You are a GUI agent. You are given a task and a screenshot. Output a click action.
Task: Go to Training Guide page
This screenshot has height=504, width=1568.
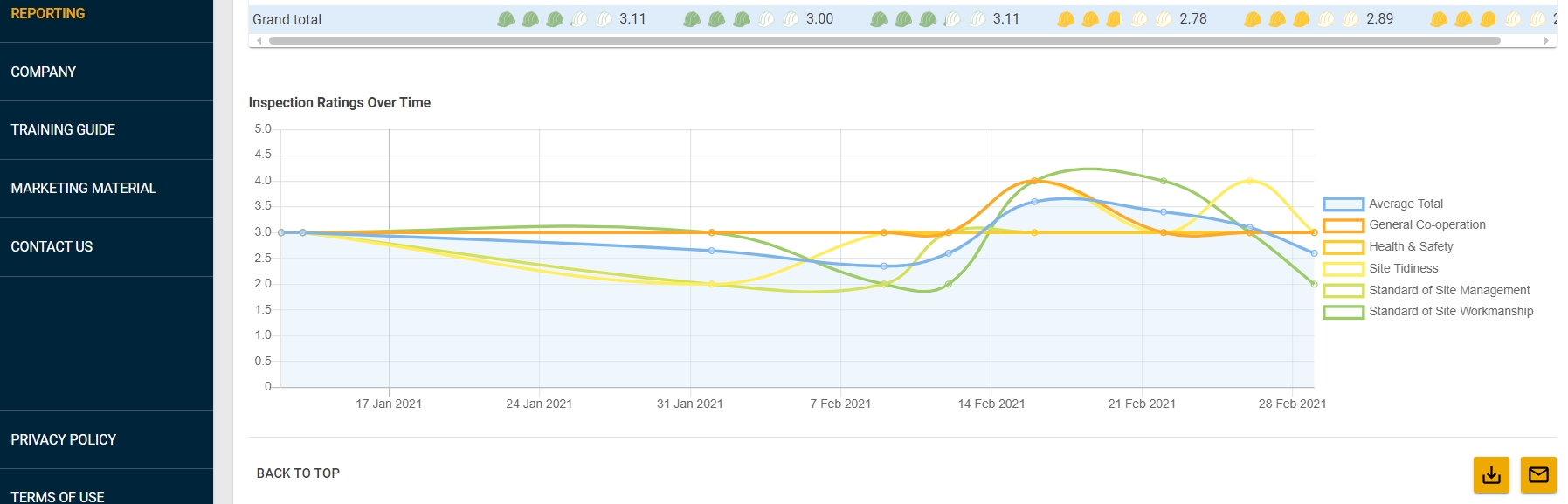(x=63, y=129)
